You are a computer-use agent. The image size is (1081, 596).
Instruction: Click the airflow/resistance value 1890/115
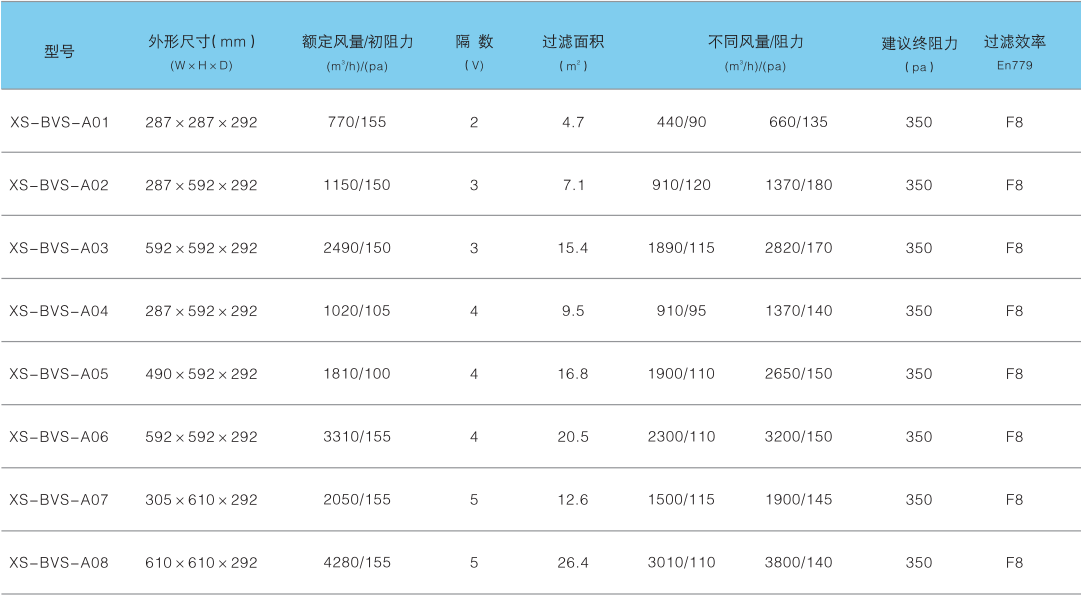[x=681, y=248]
